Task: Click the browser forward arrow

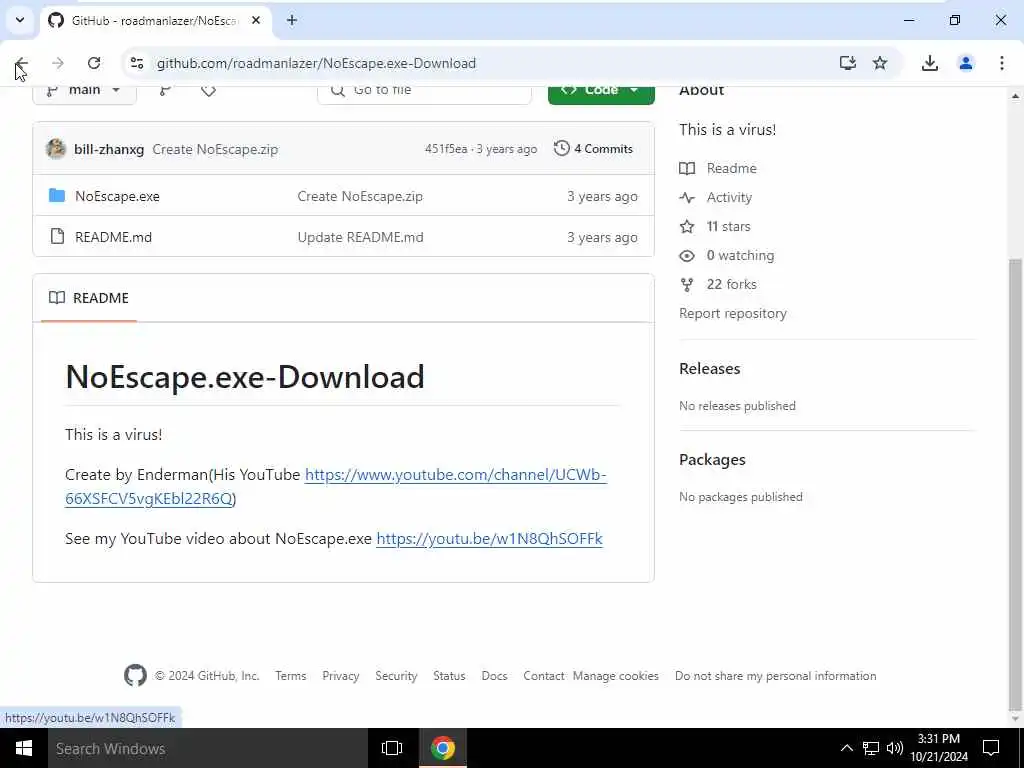Action: coord(57,63)
